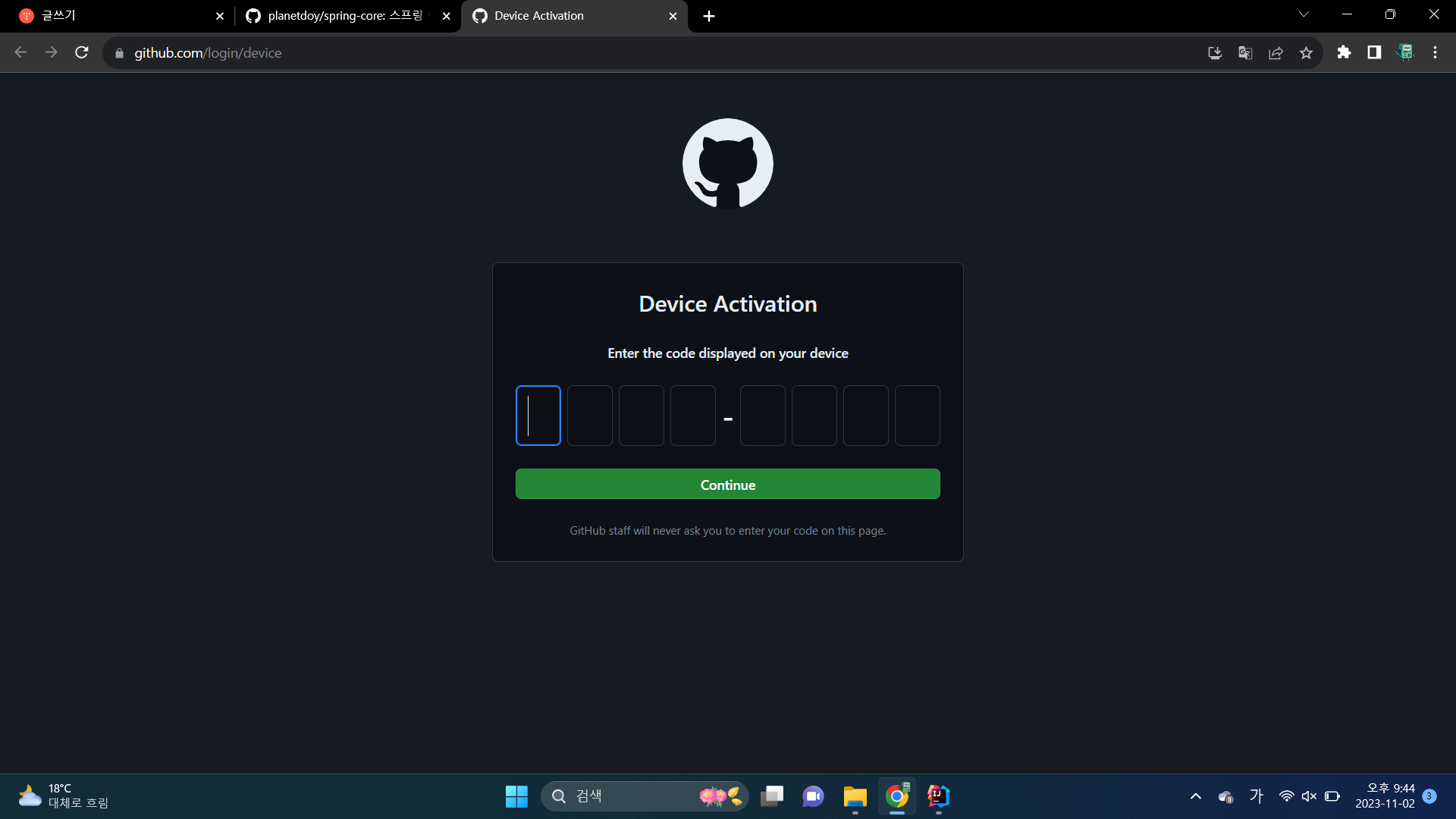Screen dimensions: 1456x819
Task: Open a new browser tab
Action: (709, 16)
